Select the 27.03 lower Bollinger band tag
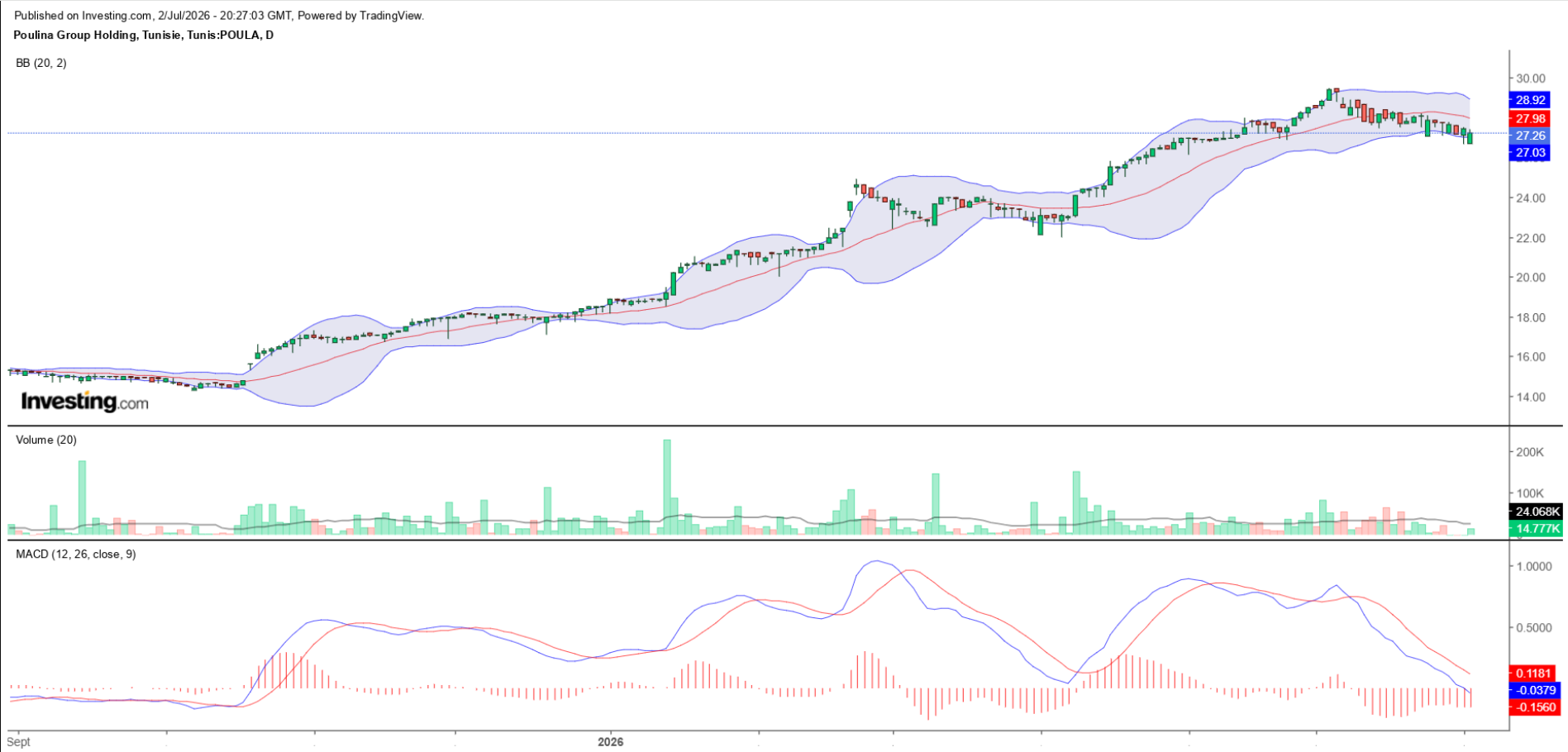The height and width of the screenshot is (752, 1568). [1530, 153]
